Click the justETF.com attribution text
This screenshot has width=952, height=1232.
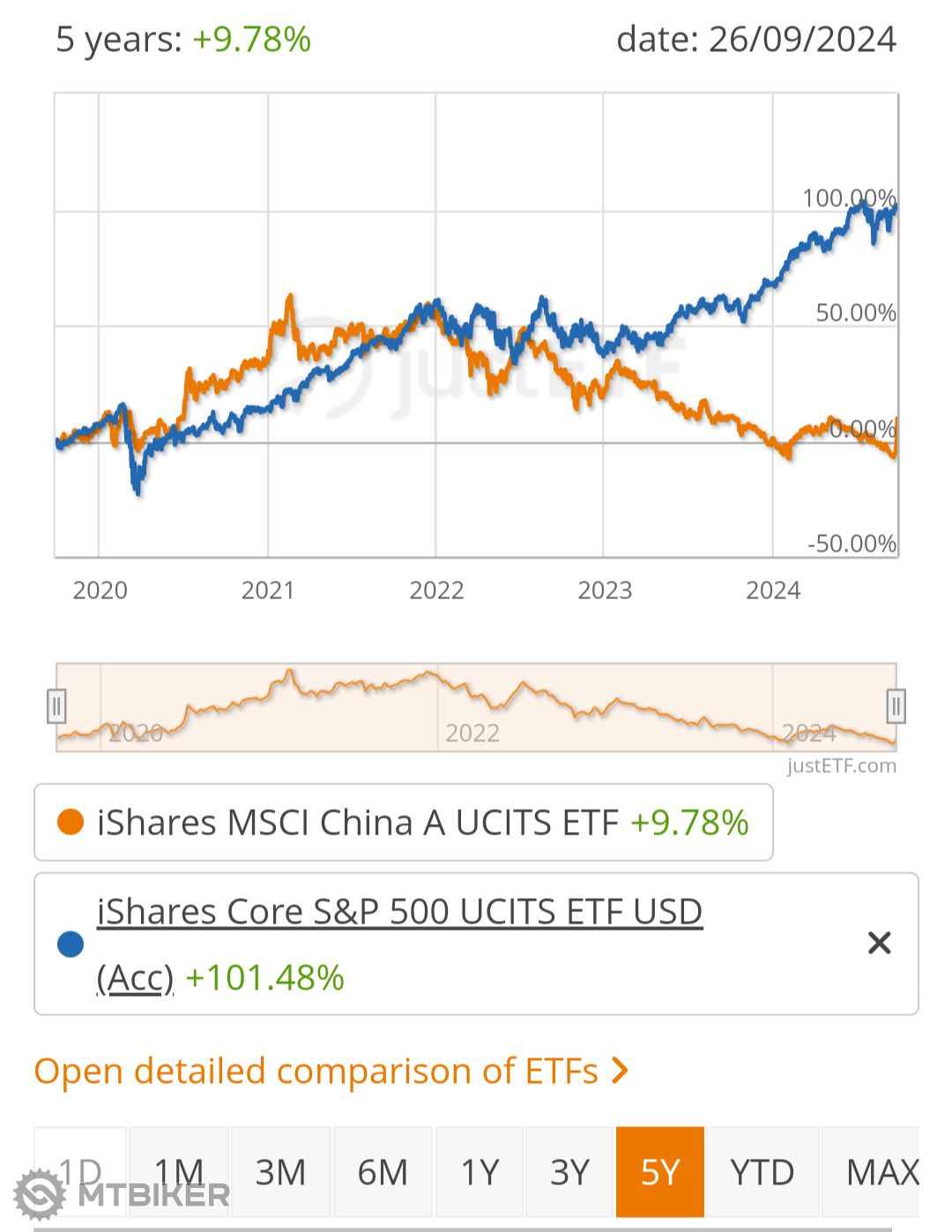coord(841,765)
